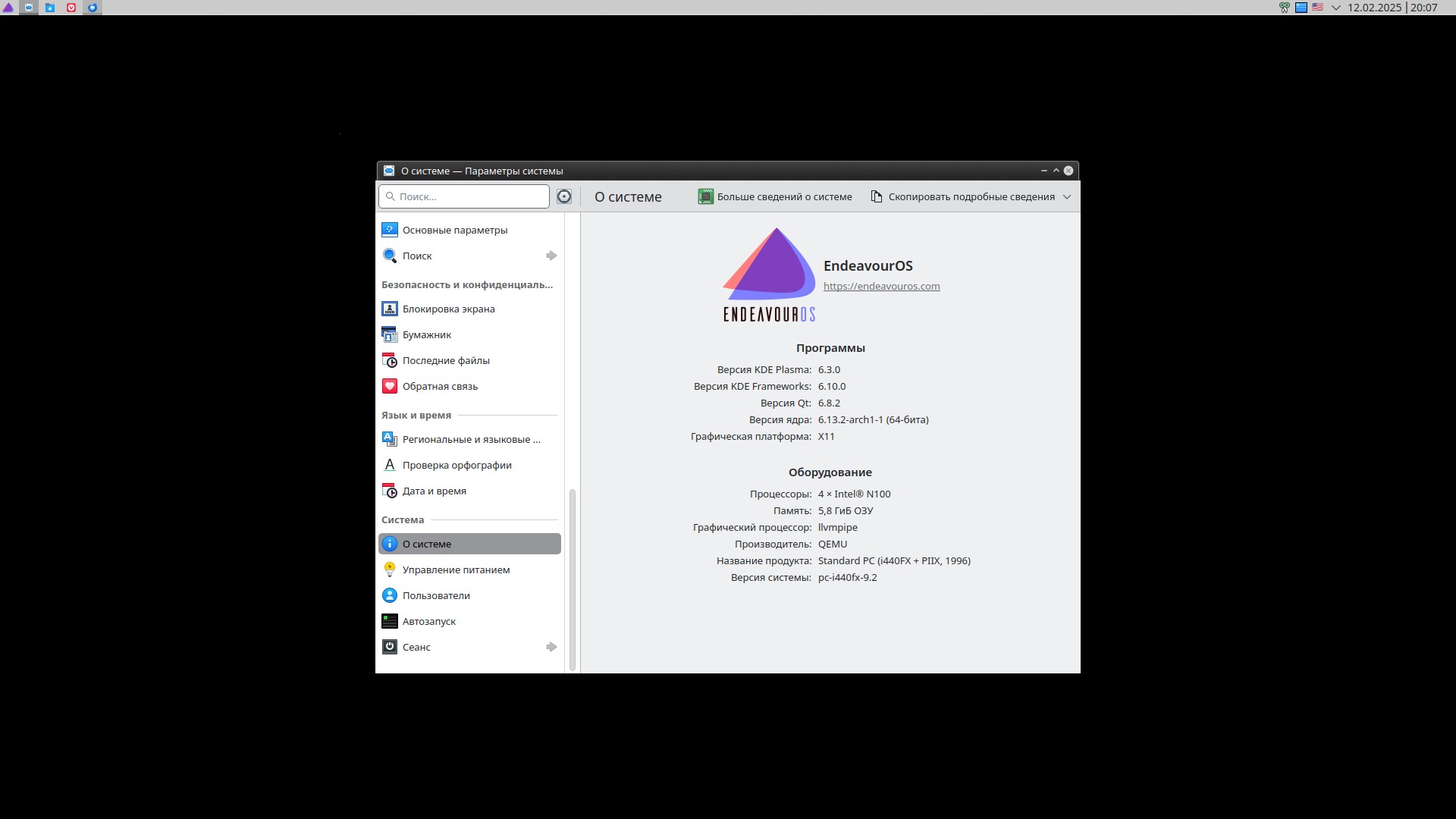Image resolution: width=1456 pixels, height=819 pixels.
Task: Click the memory value 5,8 ГиБ ОЗУ
Action: 846,510
